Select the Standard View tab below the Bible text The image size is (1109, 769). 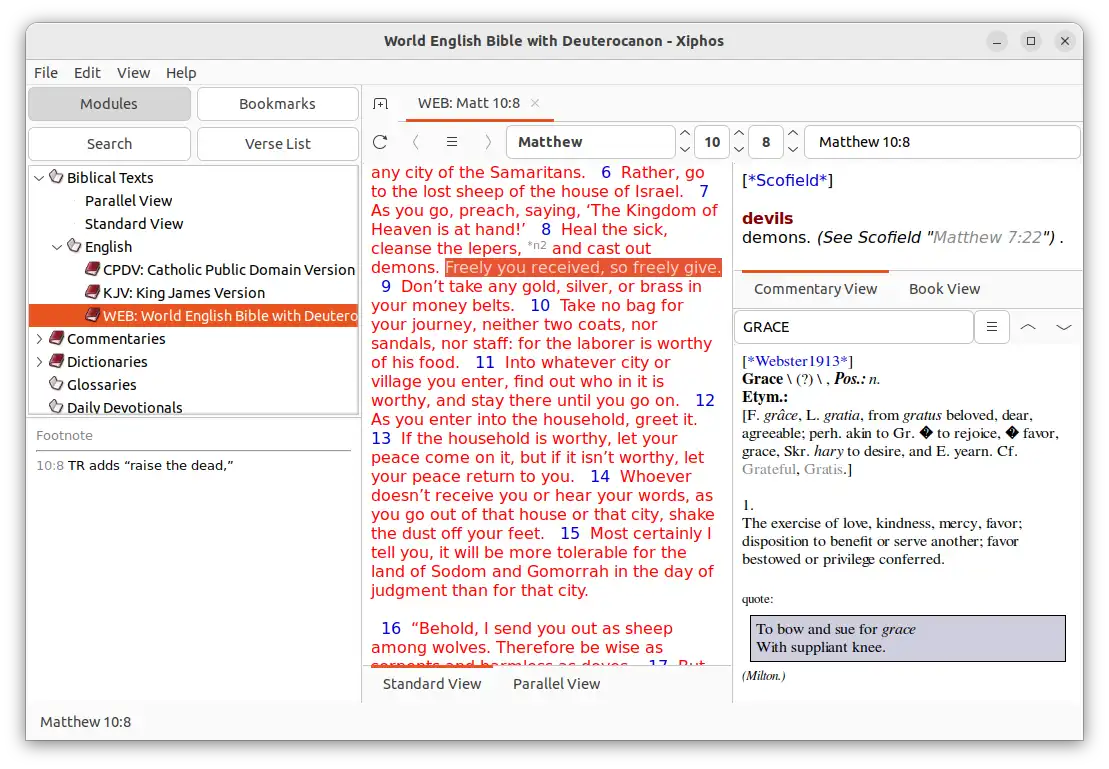(x=431, y=683)
